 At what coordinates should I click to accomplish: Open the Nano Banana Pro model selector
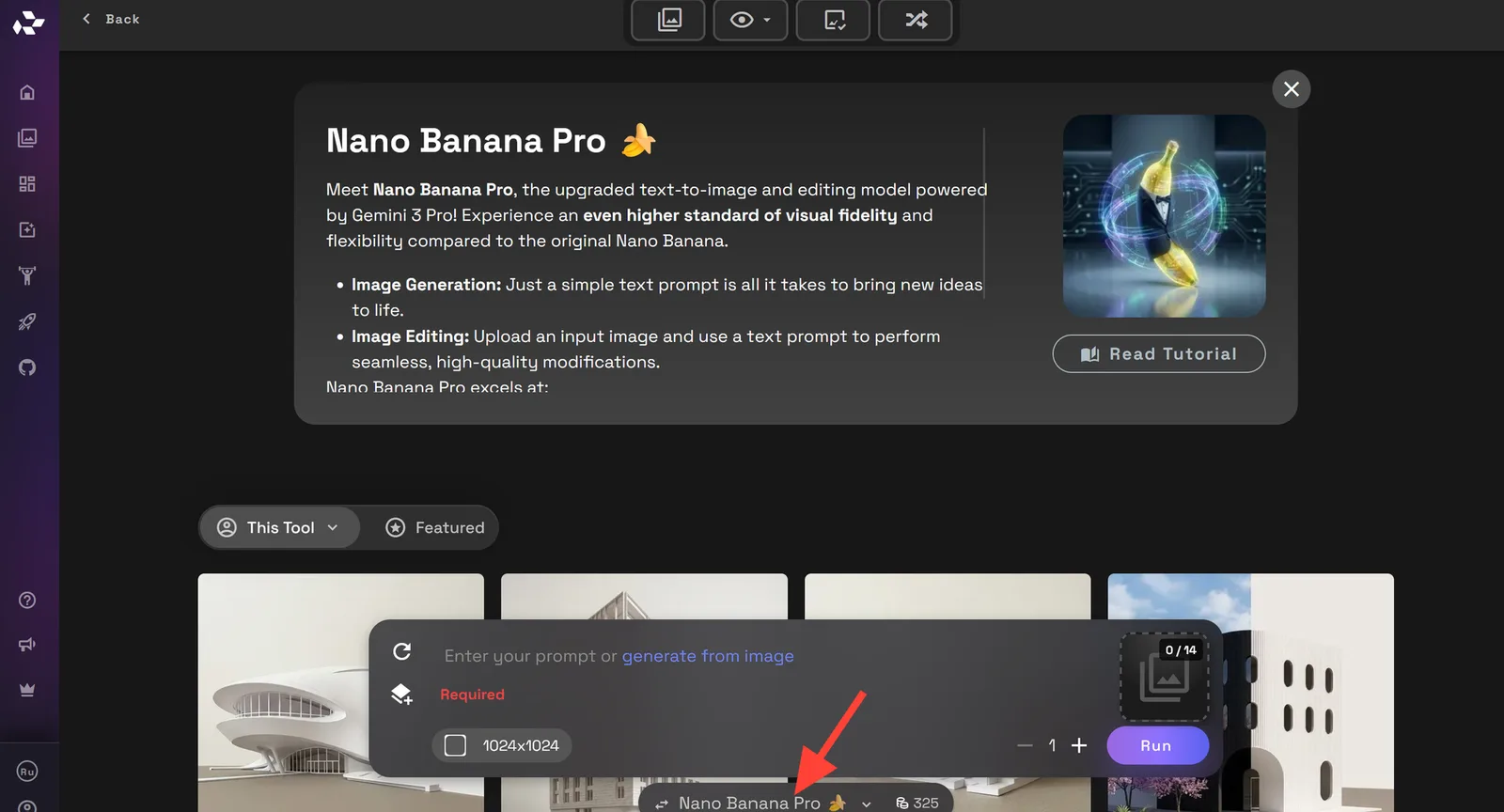click(764, 803)
